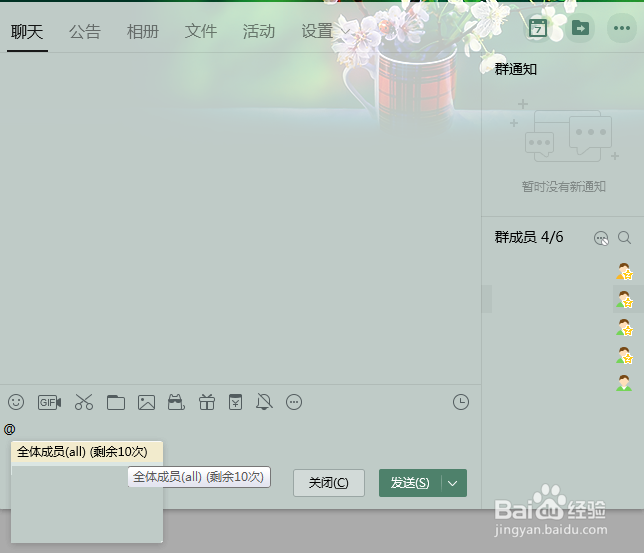Viewport: 644px width, 553px height.
Task: Go to the 活动 tab
Action: [259, 32]
